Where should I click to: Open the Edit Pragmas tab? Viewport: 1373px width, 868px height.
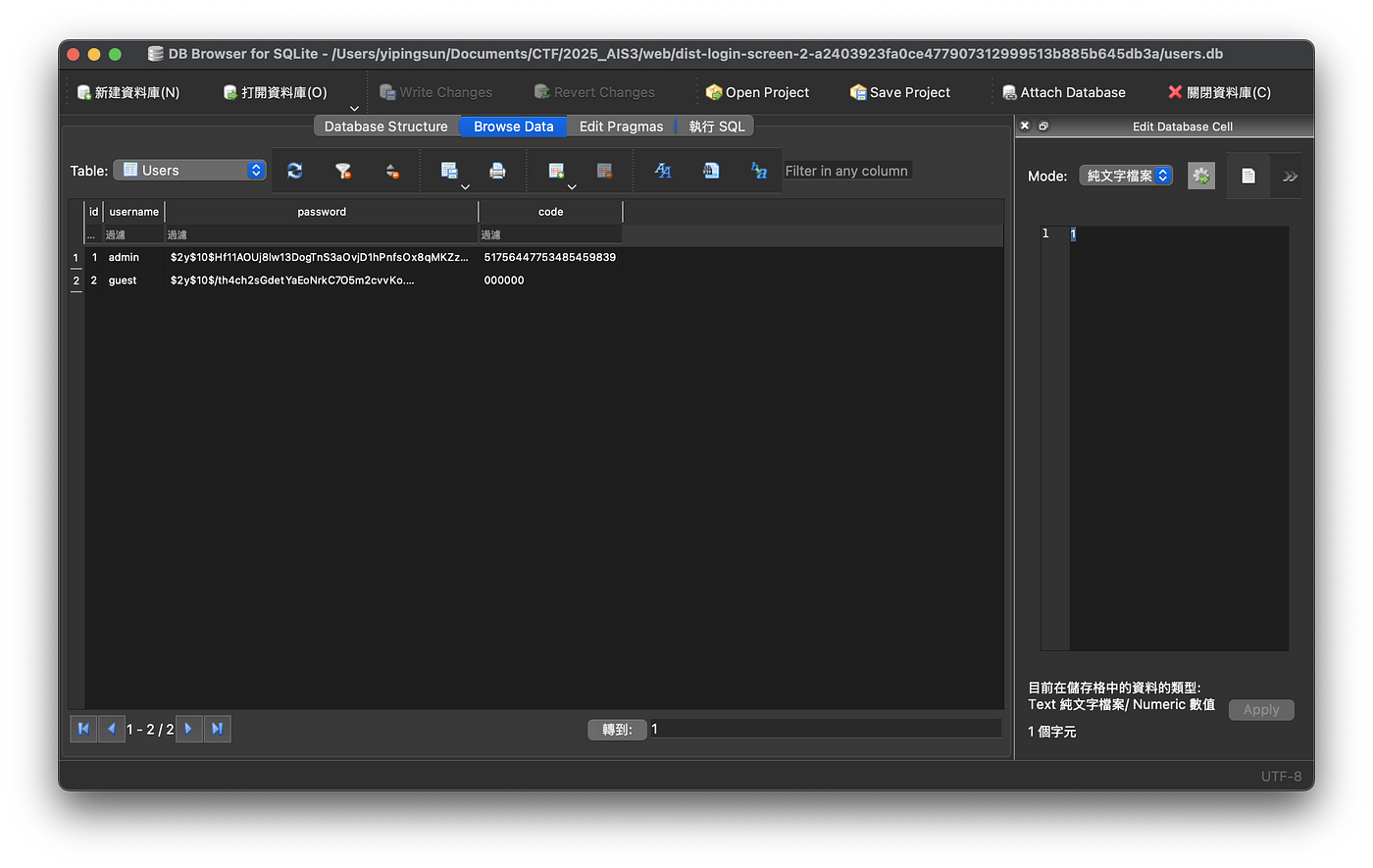point(622,127)
